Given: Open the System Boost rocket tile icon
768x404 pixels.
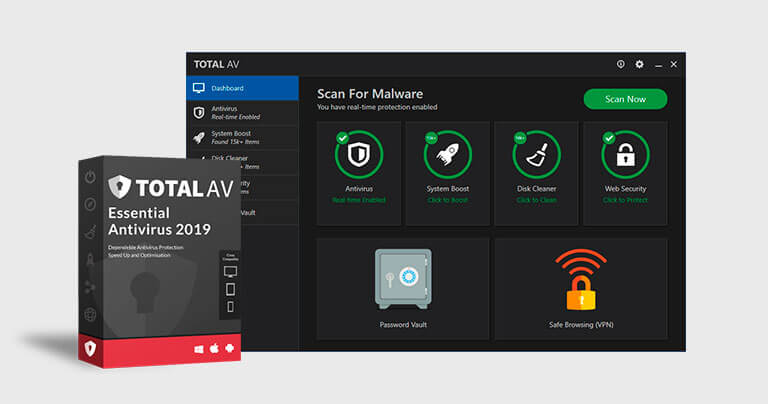Looking at the screenshot, I should point(448,155).
